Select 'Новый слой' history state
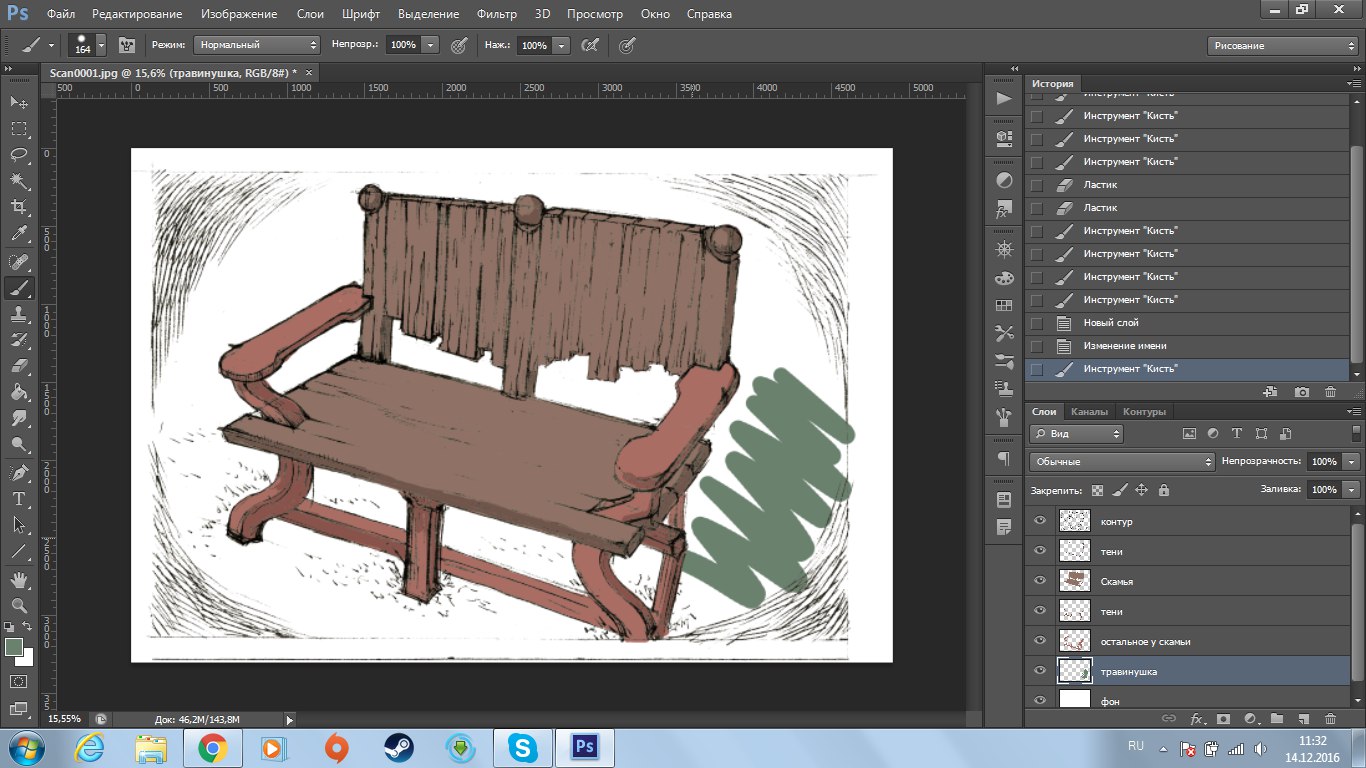 [x=1110, y=323]
